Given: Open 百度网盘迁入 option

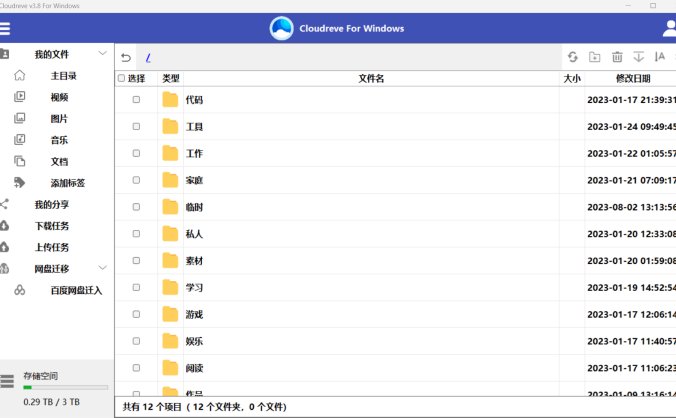Looking at the screenshot, I should (x=76, y=290).
